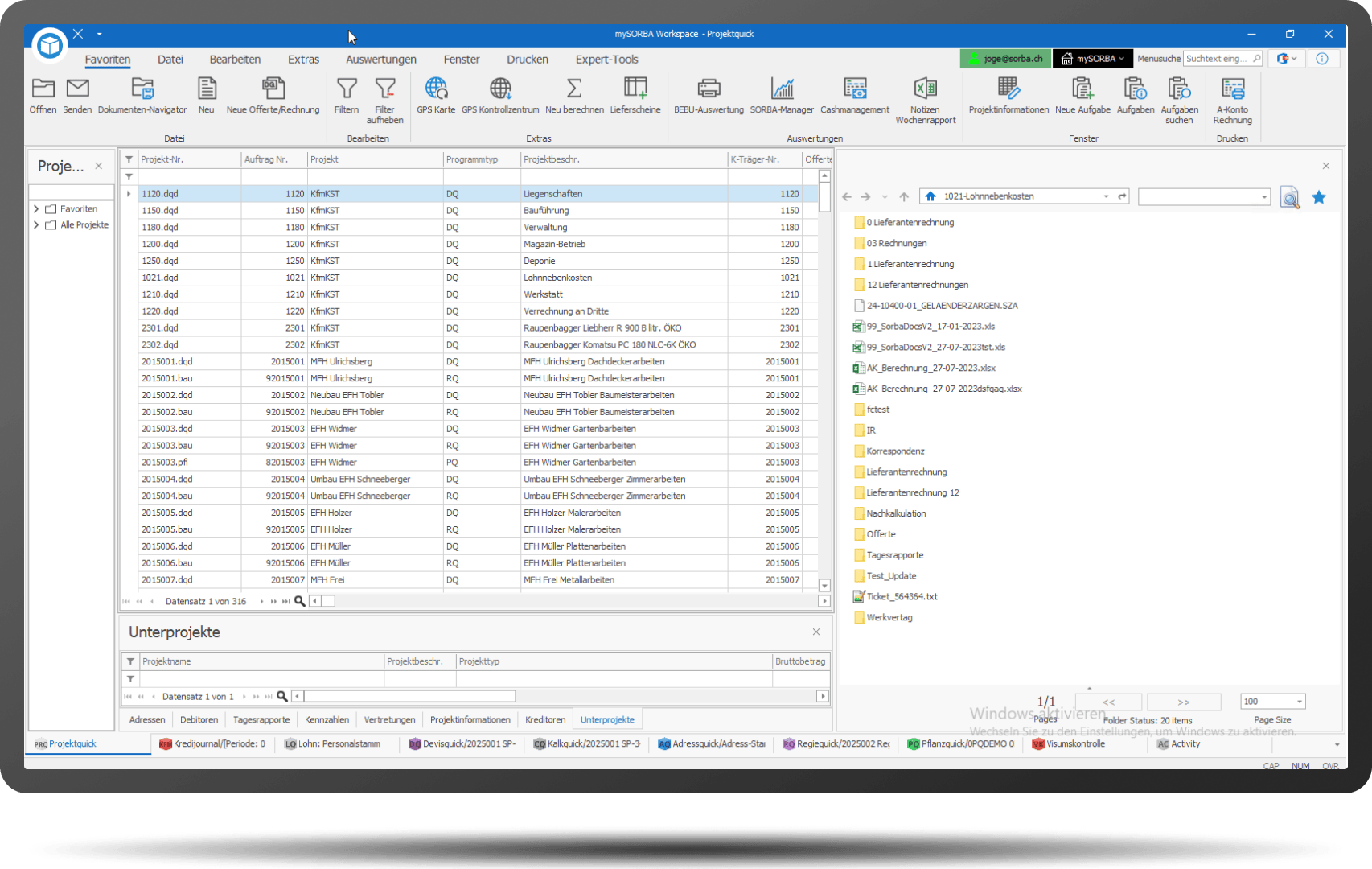Screen dimensions: 1372x869
Task: Open the Expert-Tools menu
Action: pyautogui.click(x=606, y=60)
